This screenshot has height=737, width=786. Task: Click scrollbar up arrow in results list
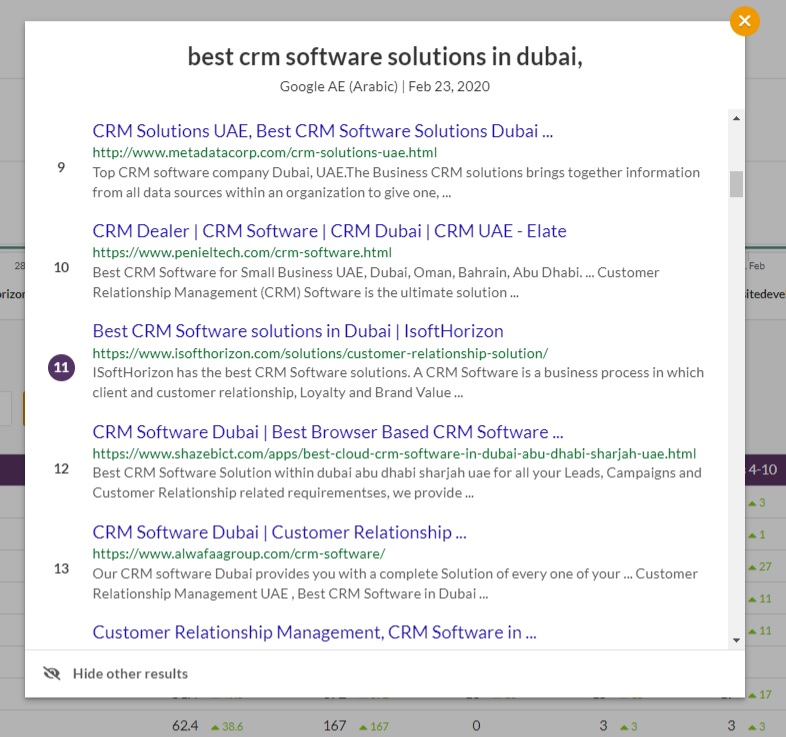point(736,118)
